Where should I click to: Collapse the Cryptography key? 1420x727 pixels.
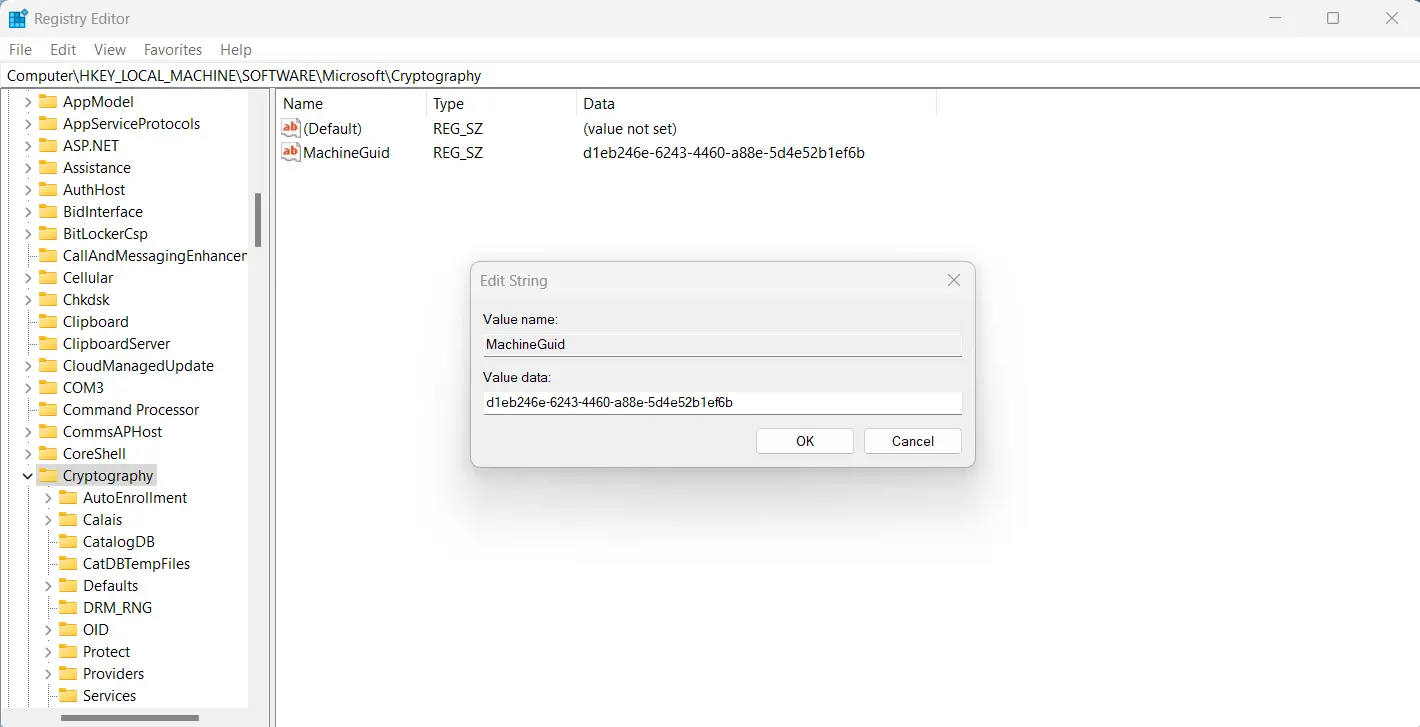coord(28,476)
